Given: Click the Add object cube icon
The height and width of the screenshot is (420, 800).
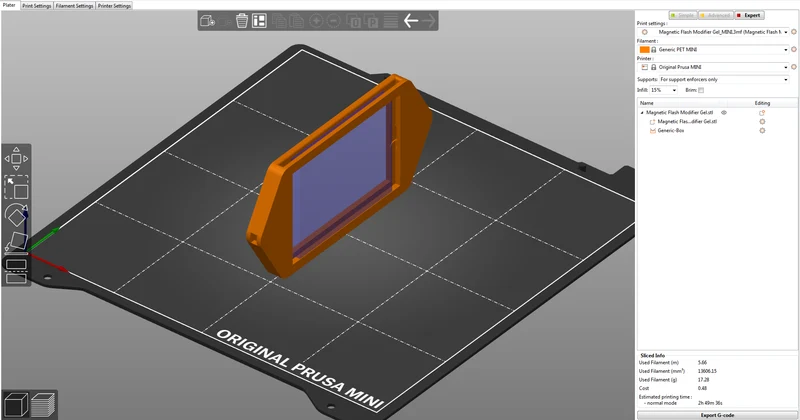Looking at the screenshot, I should 207,21.
